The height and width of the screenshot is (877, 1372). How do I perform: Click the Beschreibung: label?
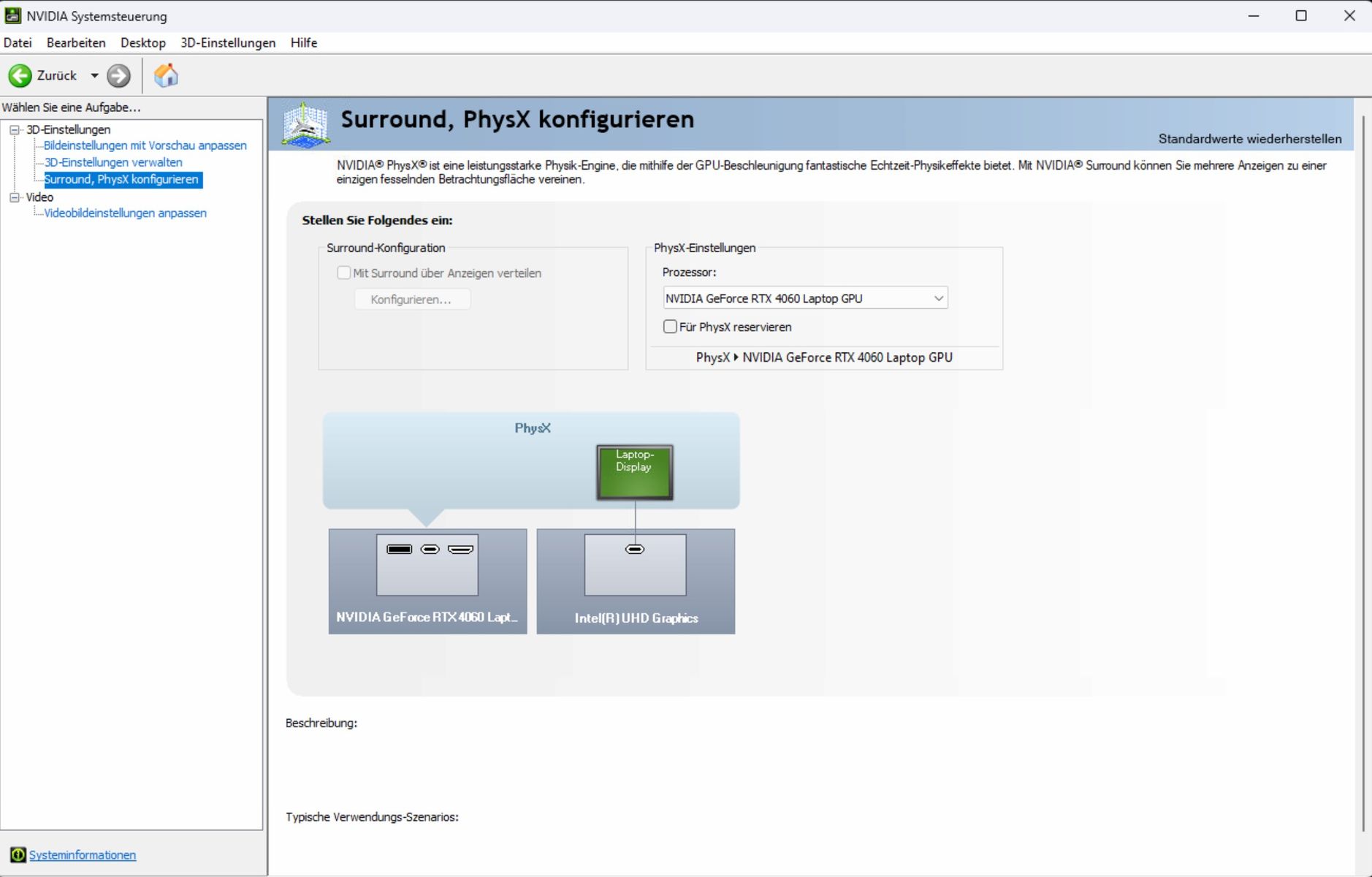pyautogui.click(x=321, y=723)
